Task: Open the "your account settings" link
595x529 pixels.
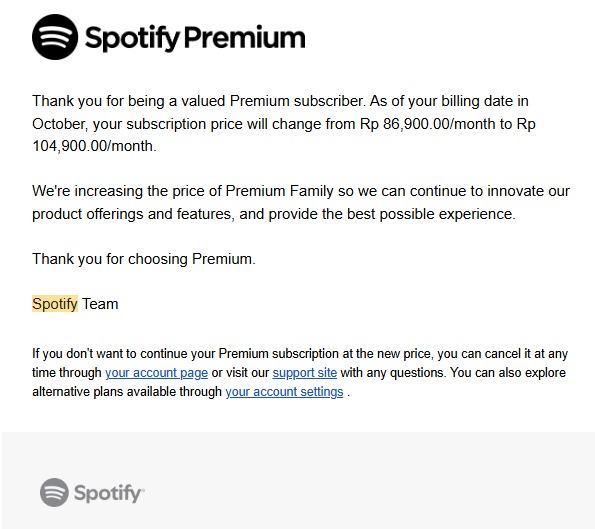Action: click(x=284, y=392)
